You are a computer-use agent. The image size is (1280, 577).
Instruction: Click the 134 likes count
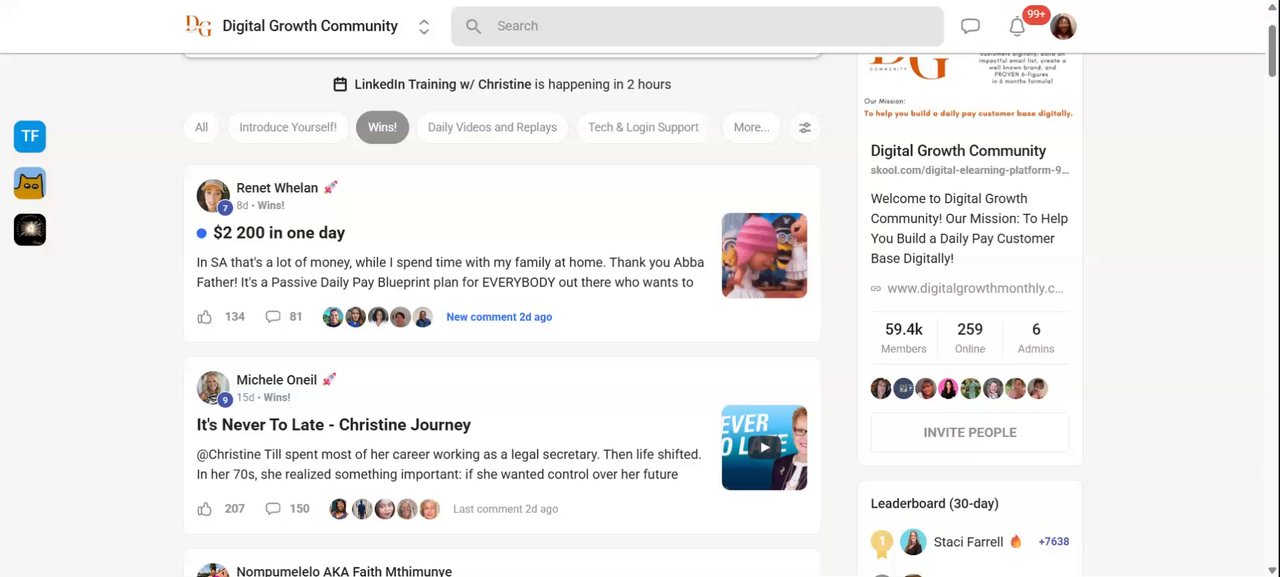pos(235,317)
